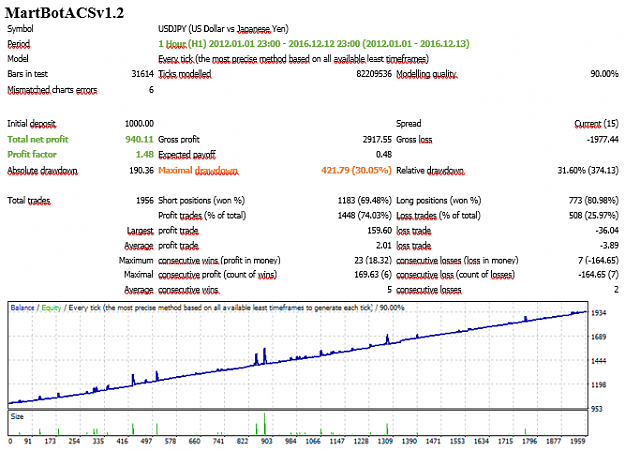This screenshot has width=625, height=451.
Task: Click consecutive wins value 23 (18.32)
Action: pyautogui.click(x=373, y=260)
